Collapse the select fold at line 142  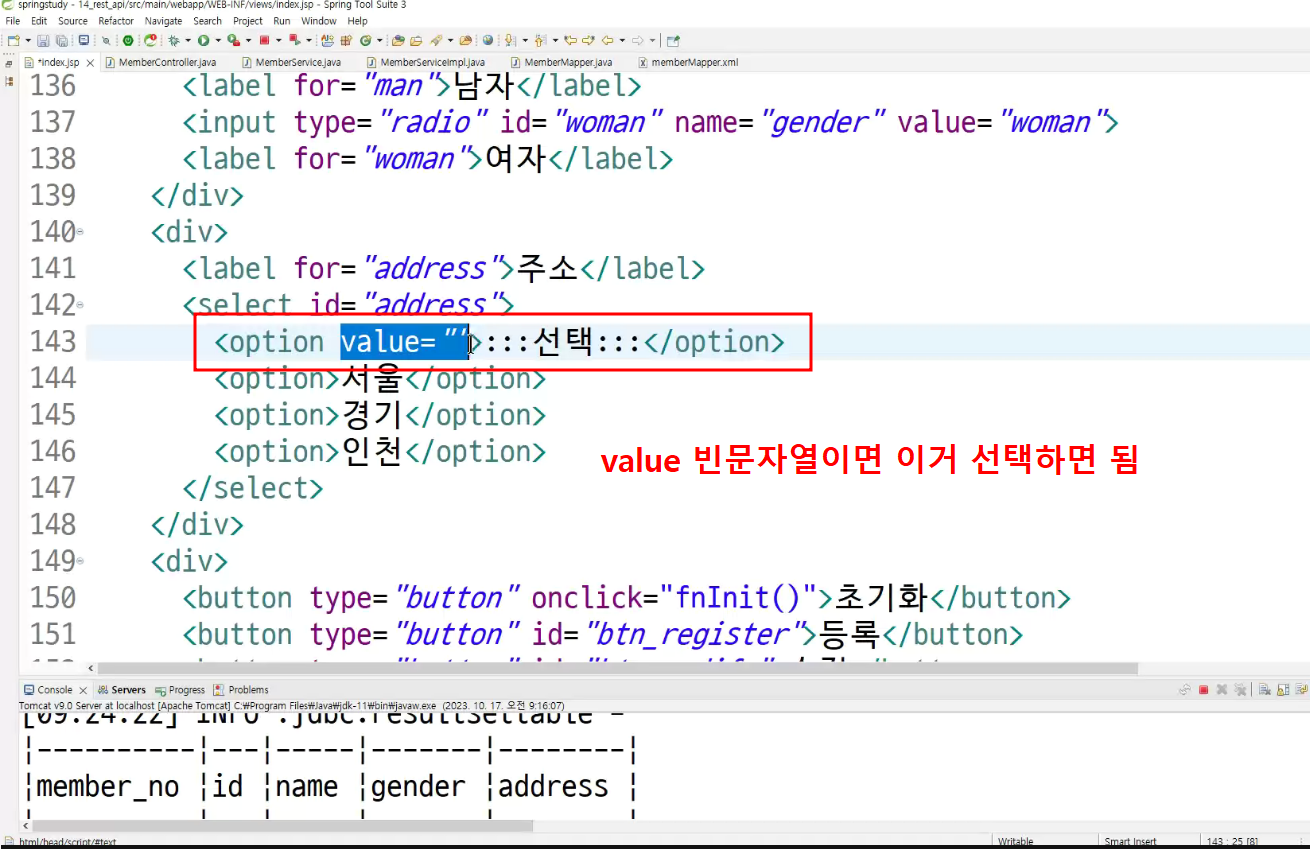(x=80, y=305)
